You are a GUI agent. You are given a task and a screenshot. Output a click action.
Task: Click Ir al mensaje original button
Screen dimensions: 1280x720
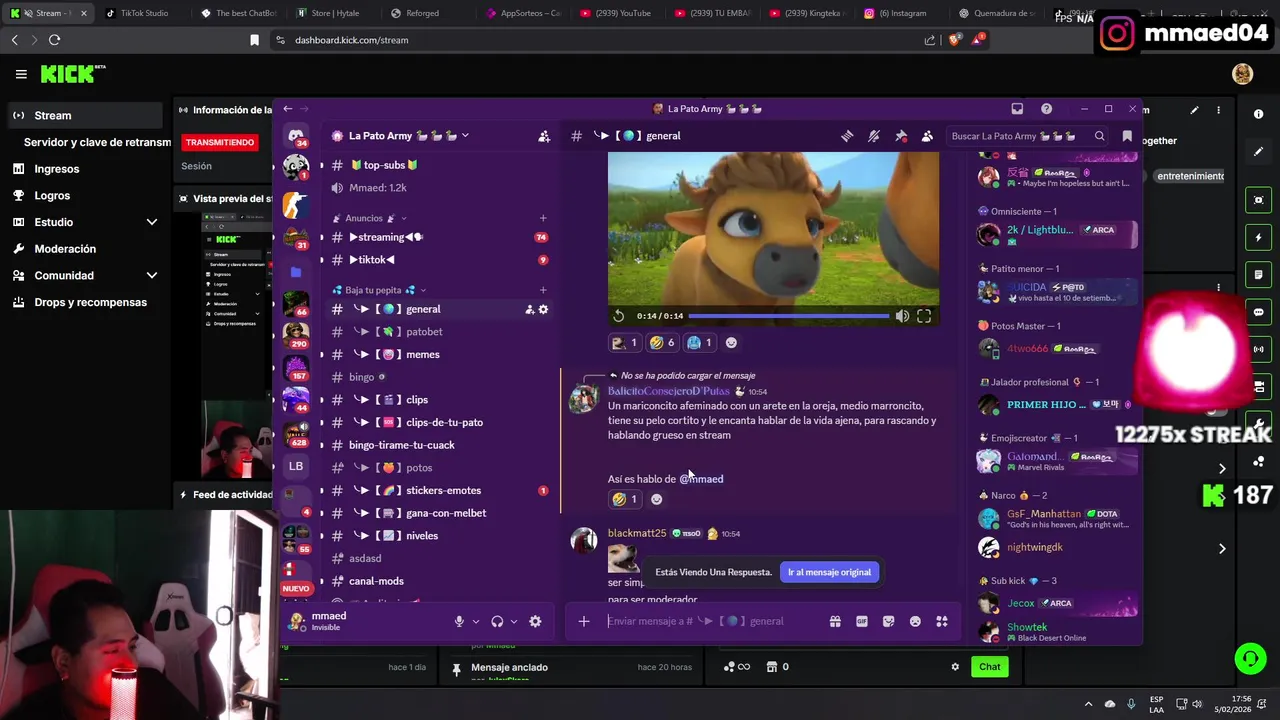(829, 572)
